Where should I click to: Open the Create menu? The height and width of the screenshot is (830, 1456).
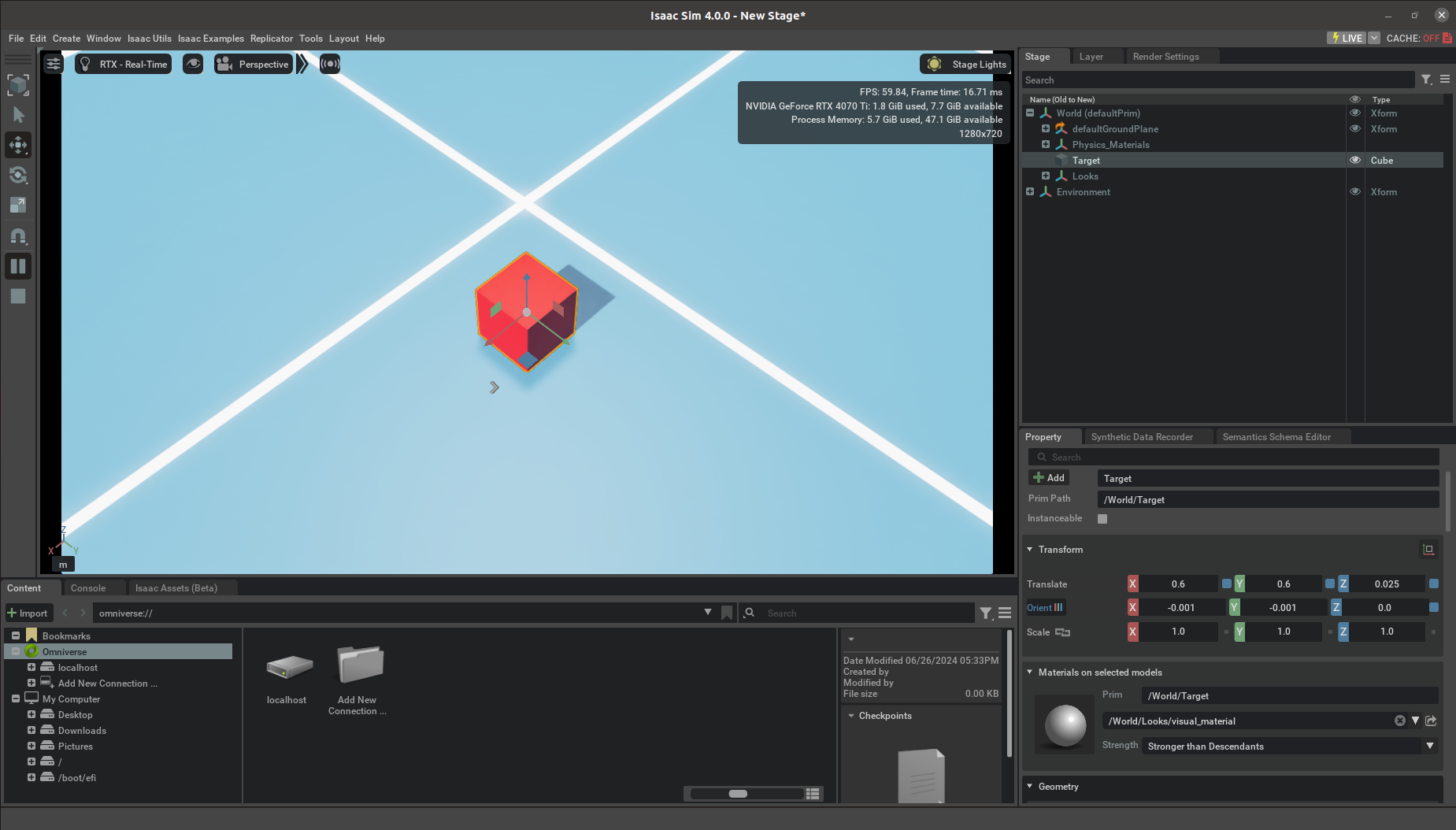click(66, 39)
